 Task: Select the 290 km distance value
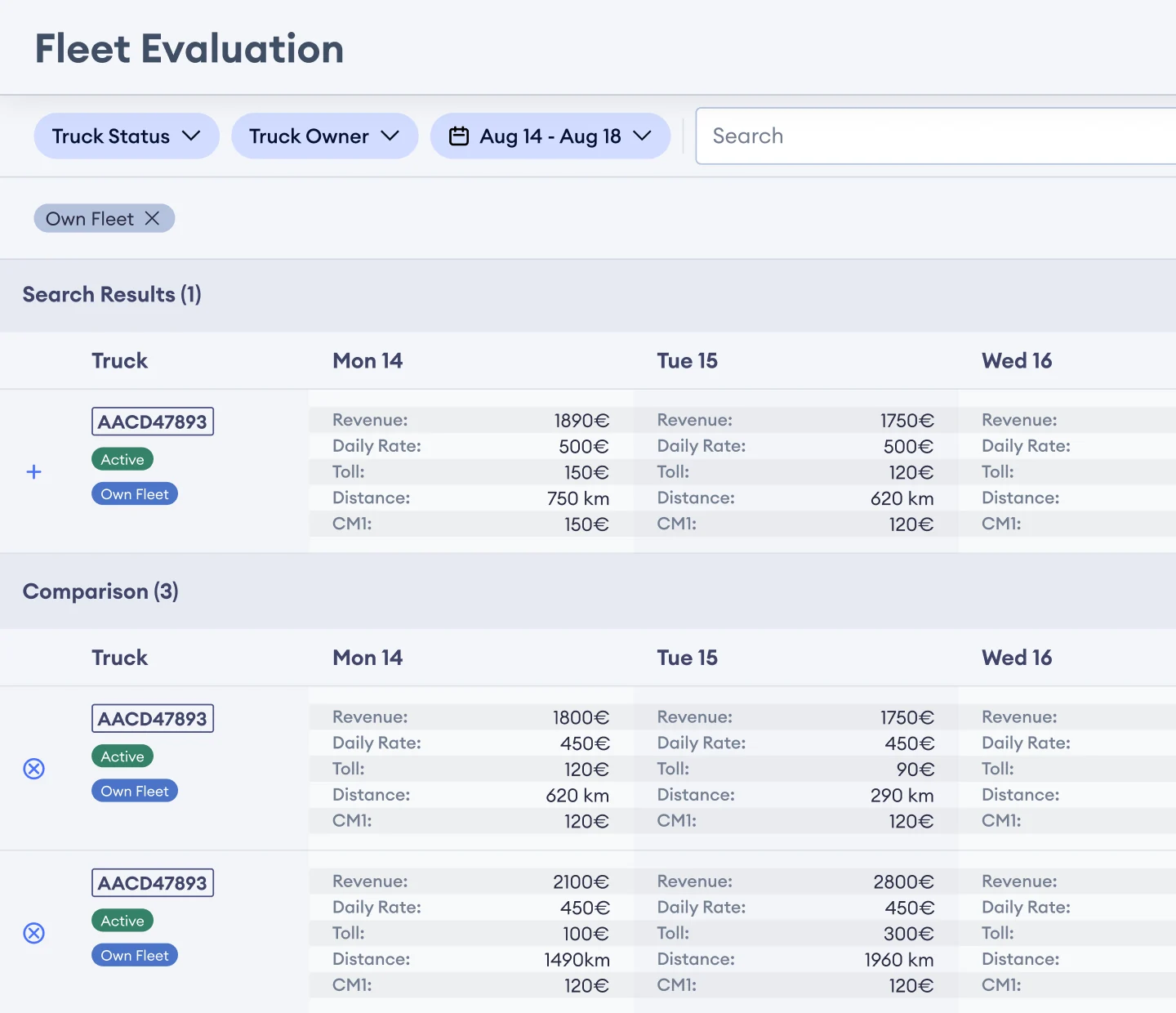click(902, 796)
